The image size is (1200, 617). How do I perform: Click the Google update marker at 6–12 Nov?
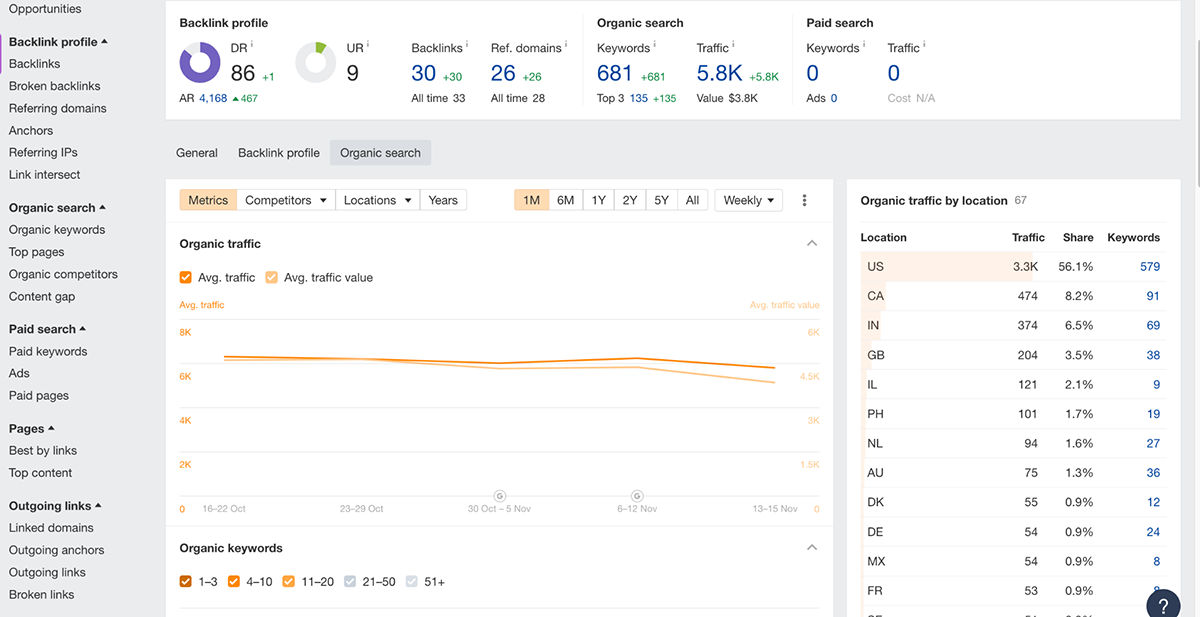[637, 495]
